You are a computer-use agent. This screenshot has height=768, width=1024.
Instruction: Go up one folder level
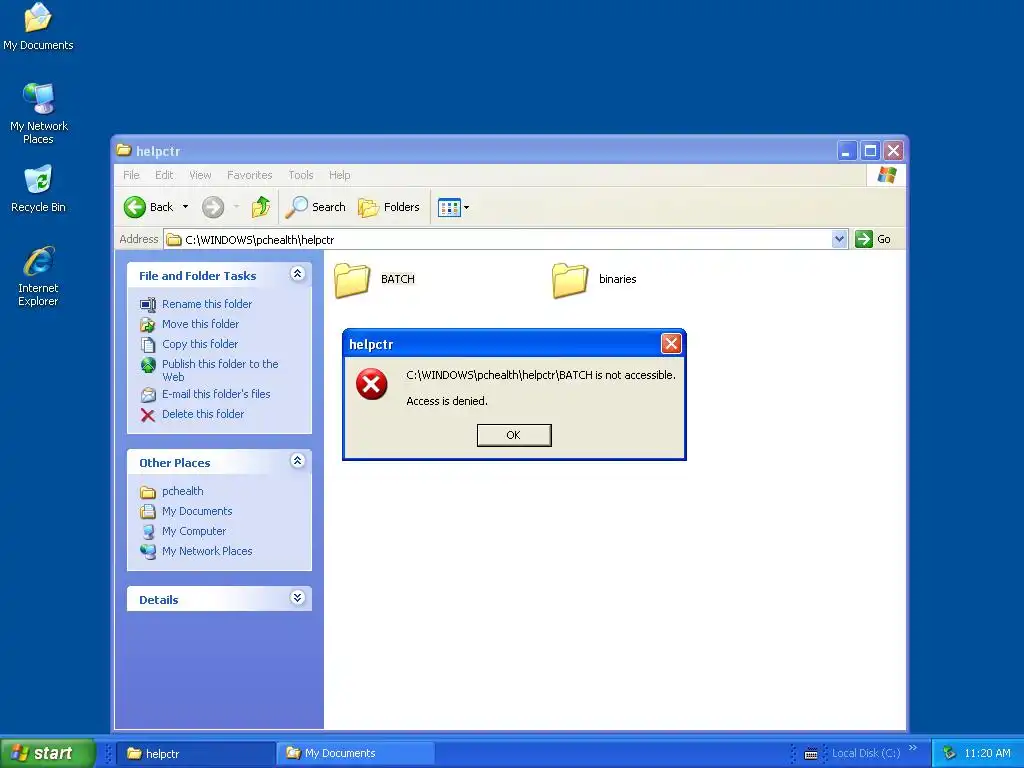261,207
